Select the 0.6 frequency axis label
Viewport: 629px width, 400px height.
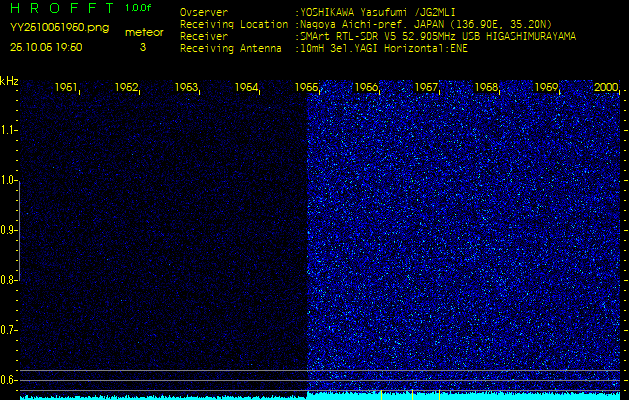(9, 380)
